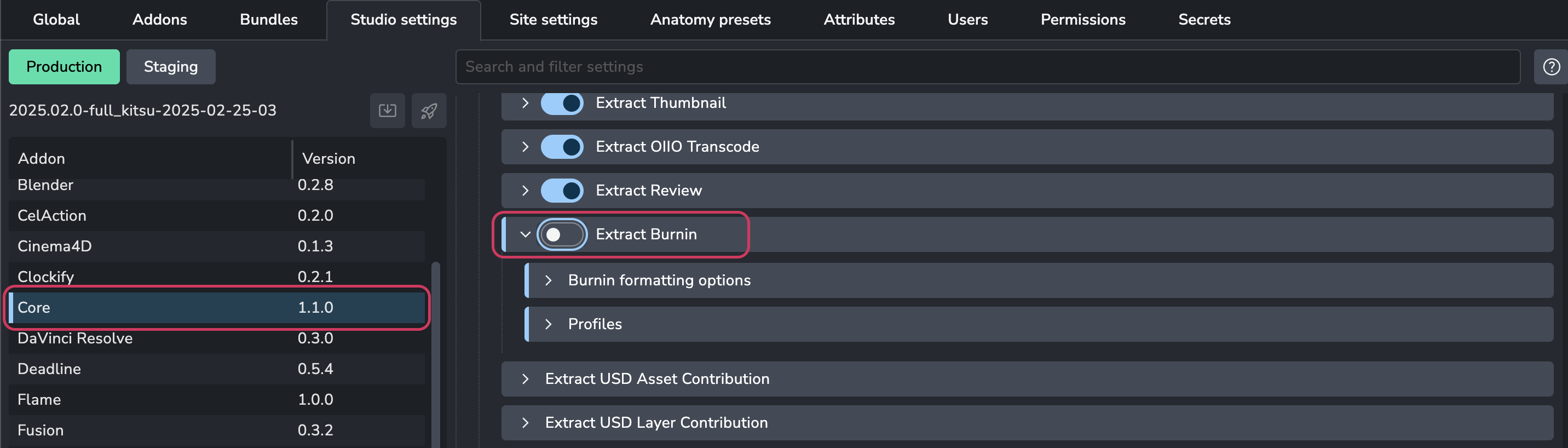The image size is (1568, 448).
Task: Switch to the Bundles tab
Action: (268, 20)
